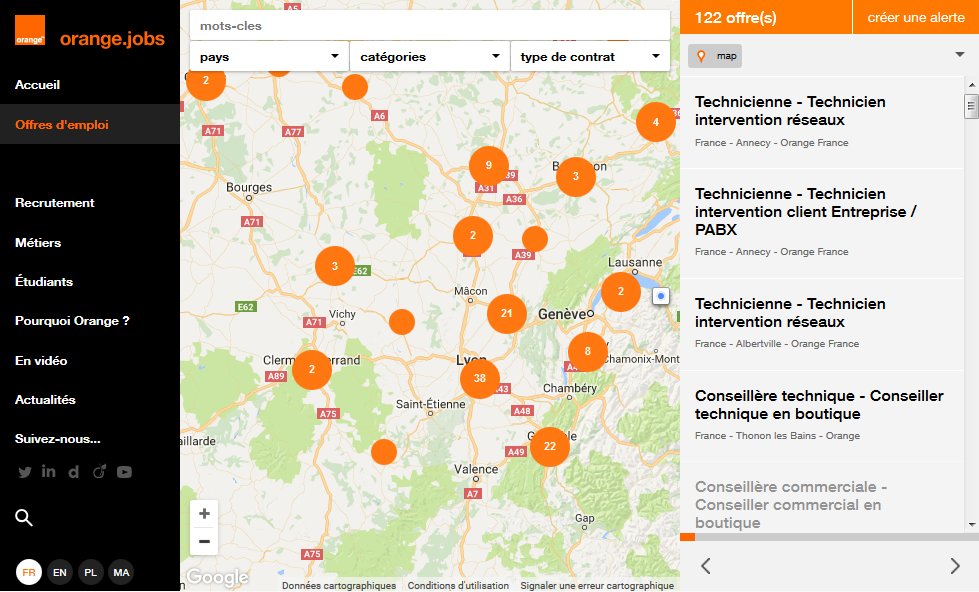Click the orange page progress indicator bar
979x592 pixels.
[x=687, y=537]
